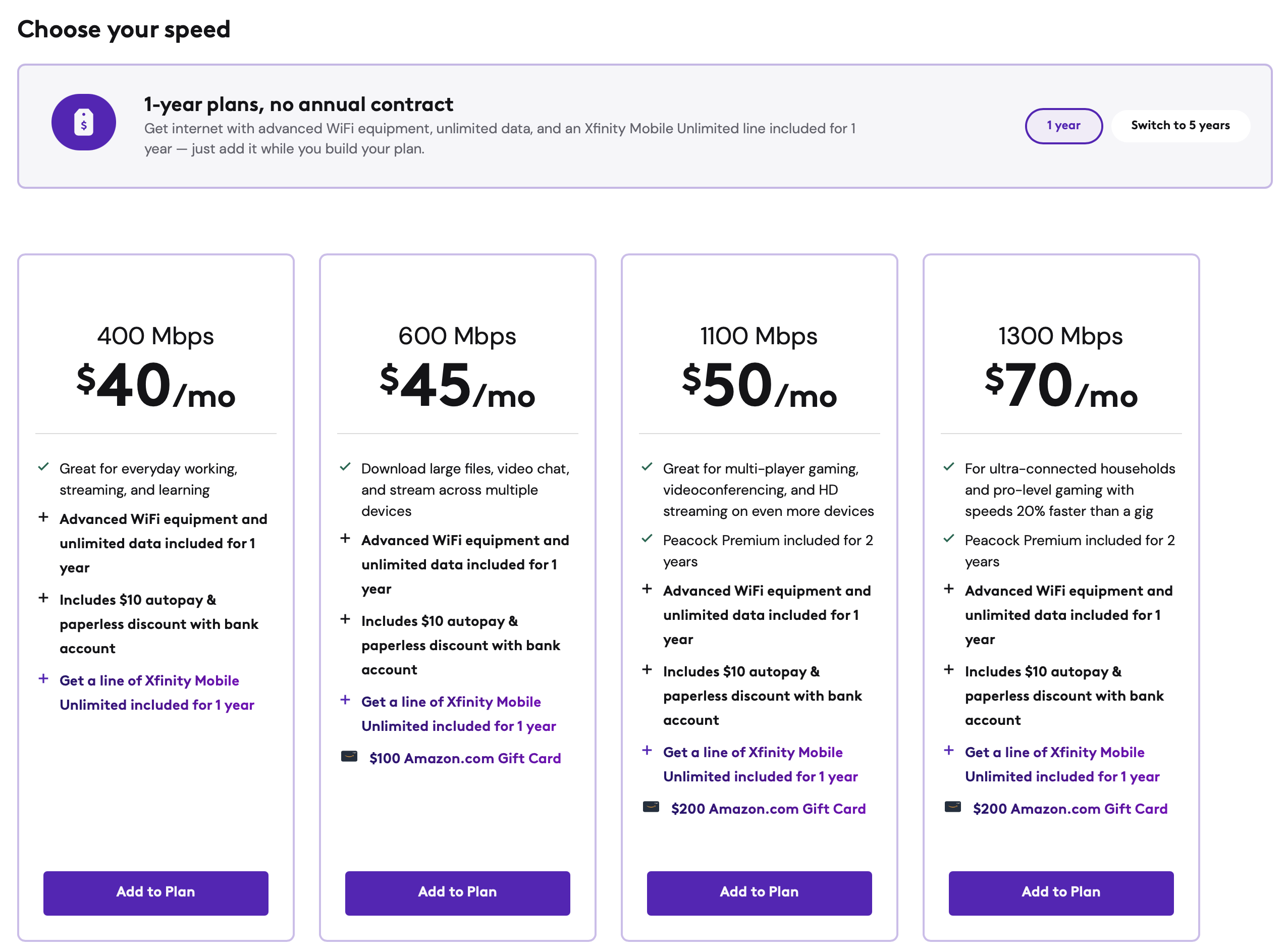Add the 1300 Mbps plan

coord(1061,892)
